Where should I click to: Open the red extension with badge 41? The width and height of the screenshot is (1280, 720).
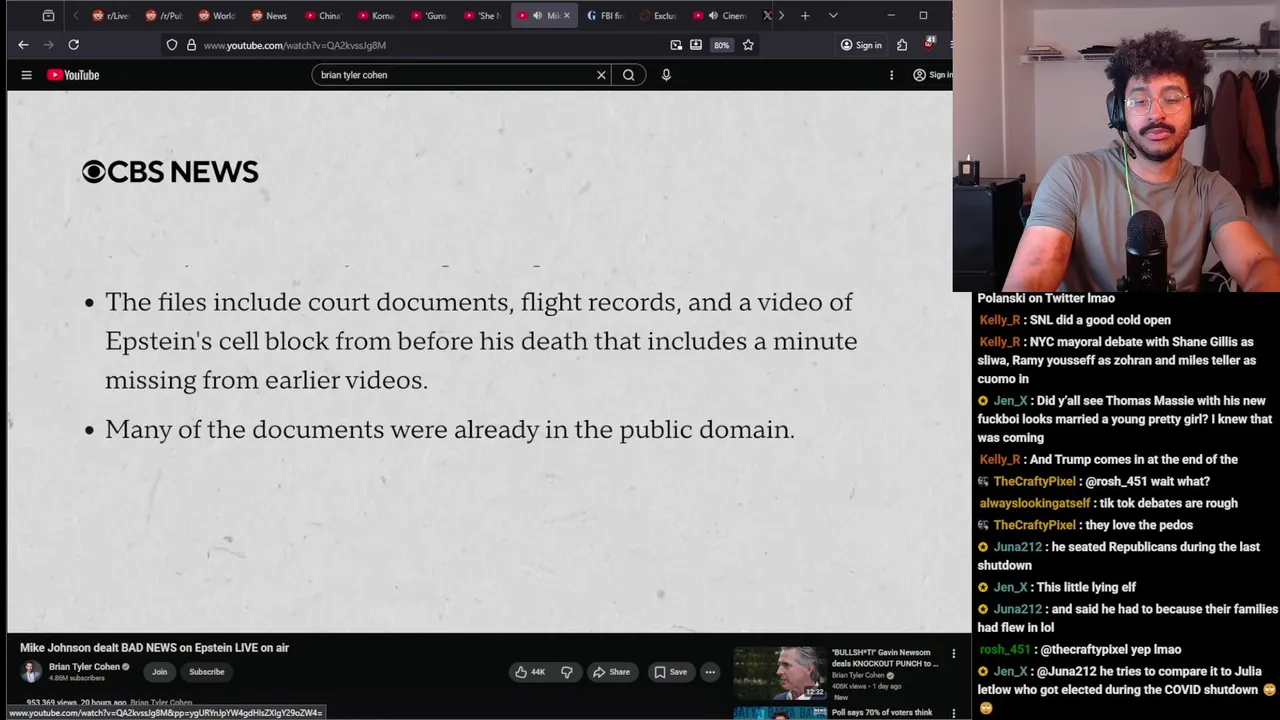929,44
